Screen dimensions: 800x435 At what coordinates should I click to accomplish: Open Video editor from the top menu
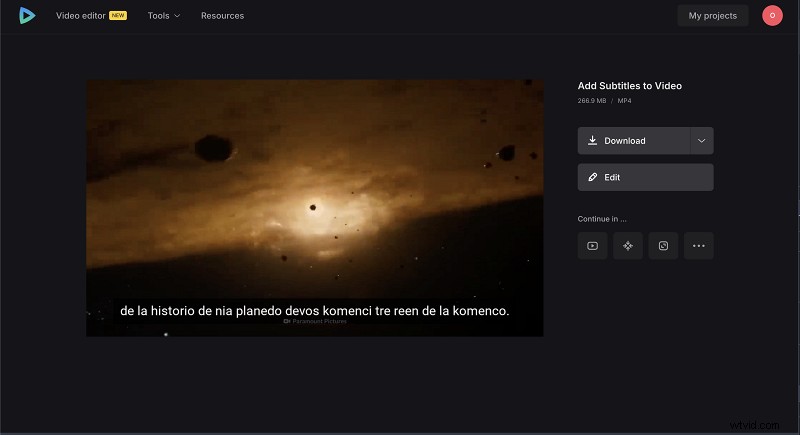[x=81, y=16]
